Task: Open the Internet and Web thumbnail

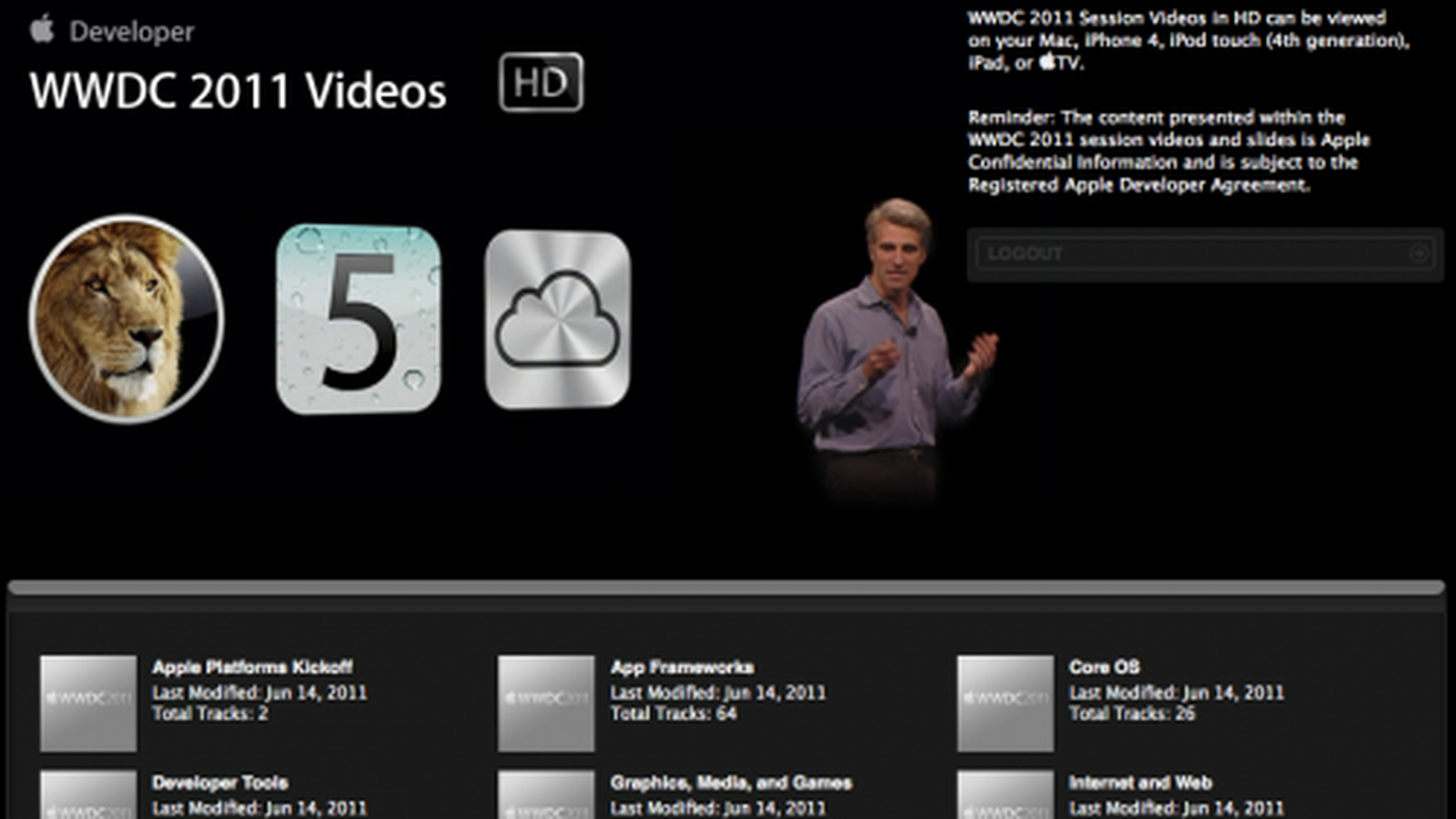Action: click(1006, 796)
